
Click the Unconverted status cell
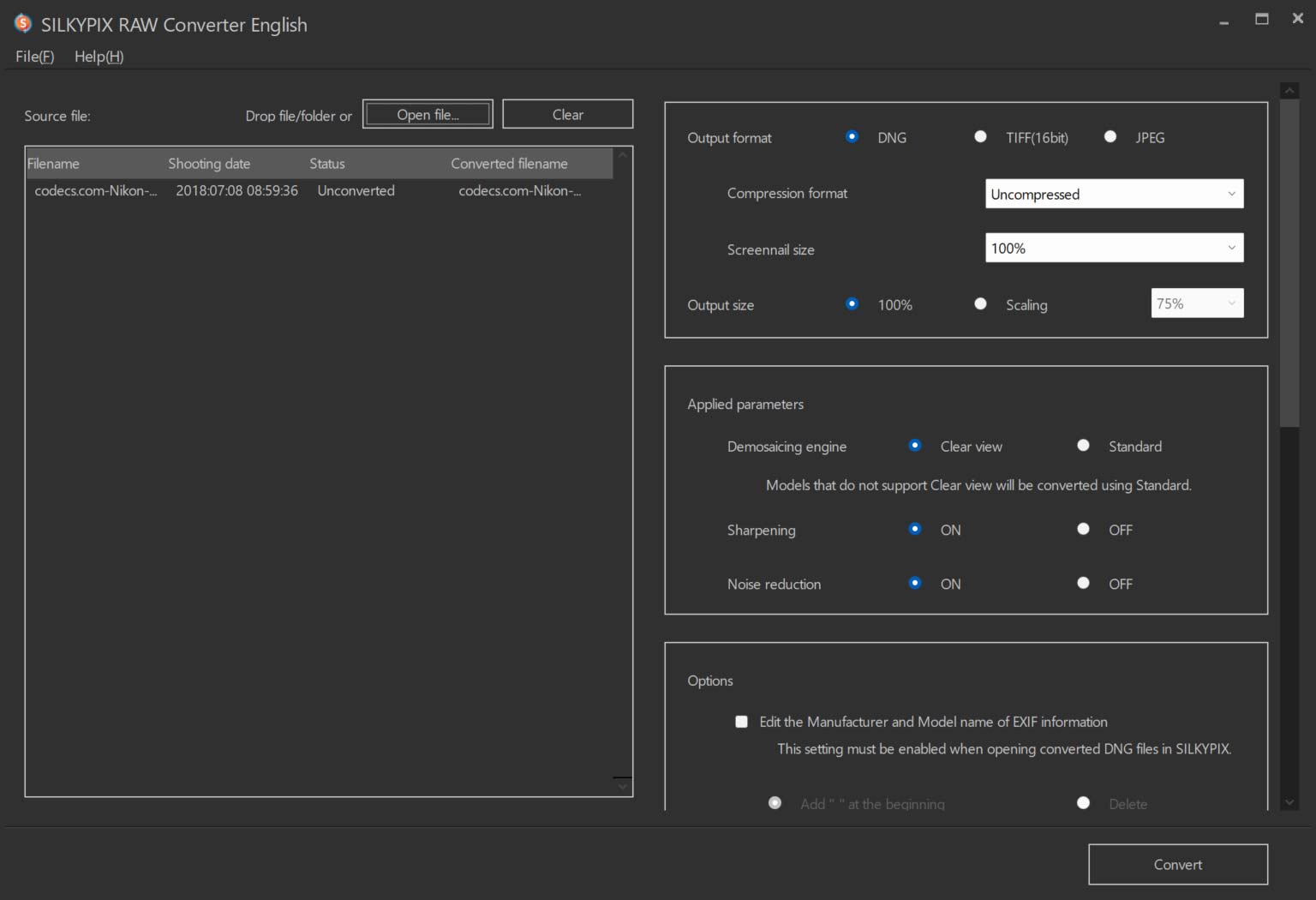pyautogui.click(x=356, y=190)
